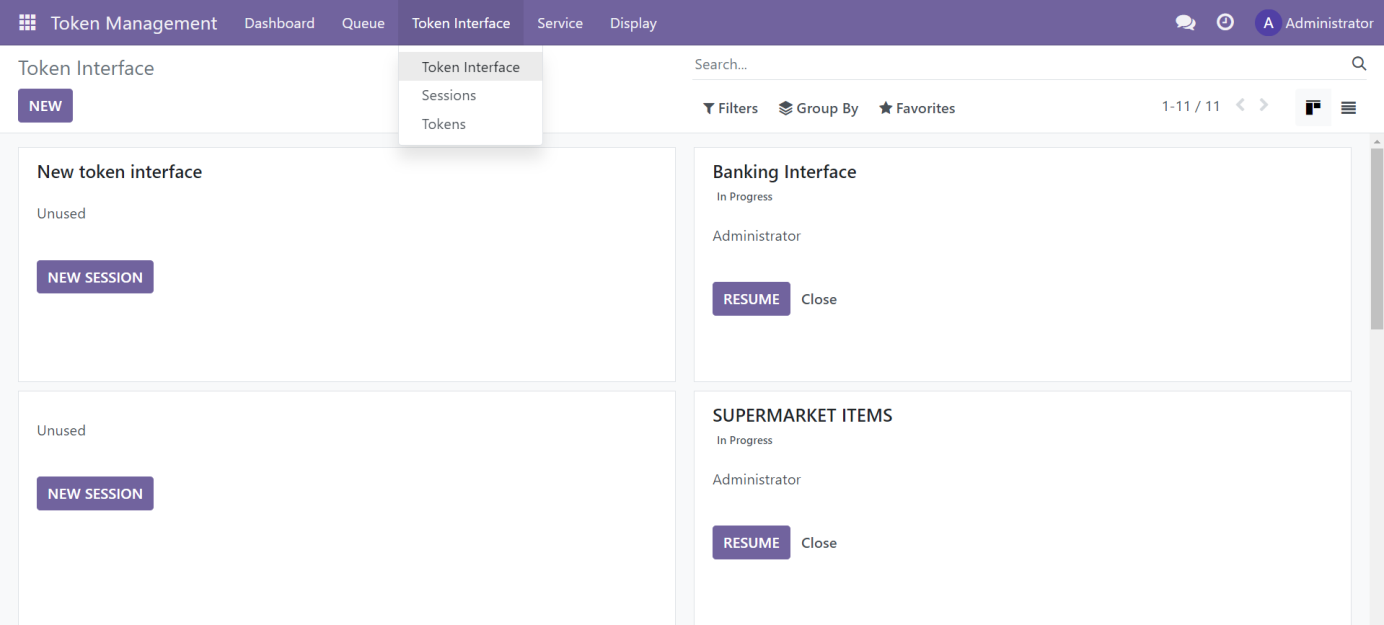The image size is (1384, 625).
Task: Go to previous page arrow
Action: (x=1240, y=106)
